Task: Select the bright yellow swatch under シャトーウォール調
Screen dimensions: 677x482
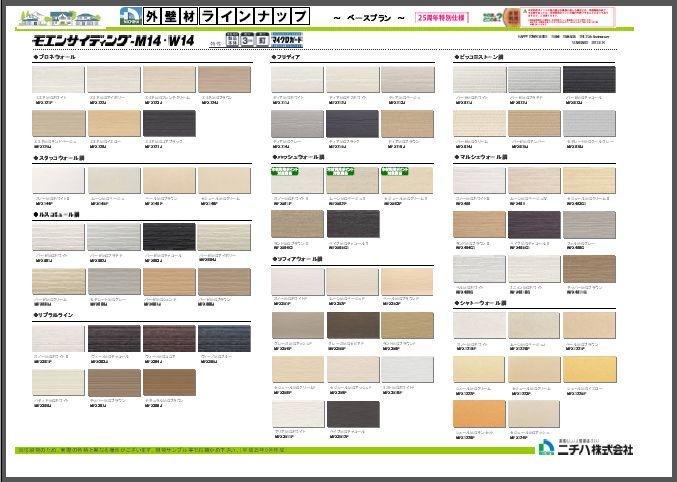Action: (589, 370)
